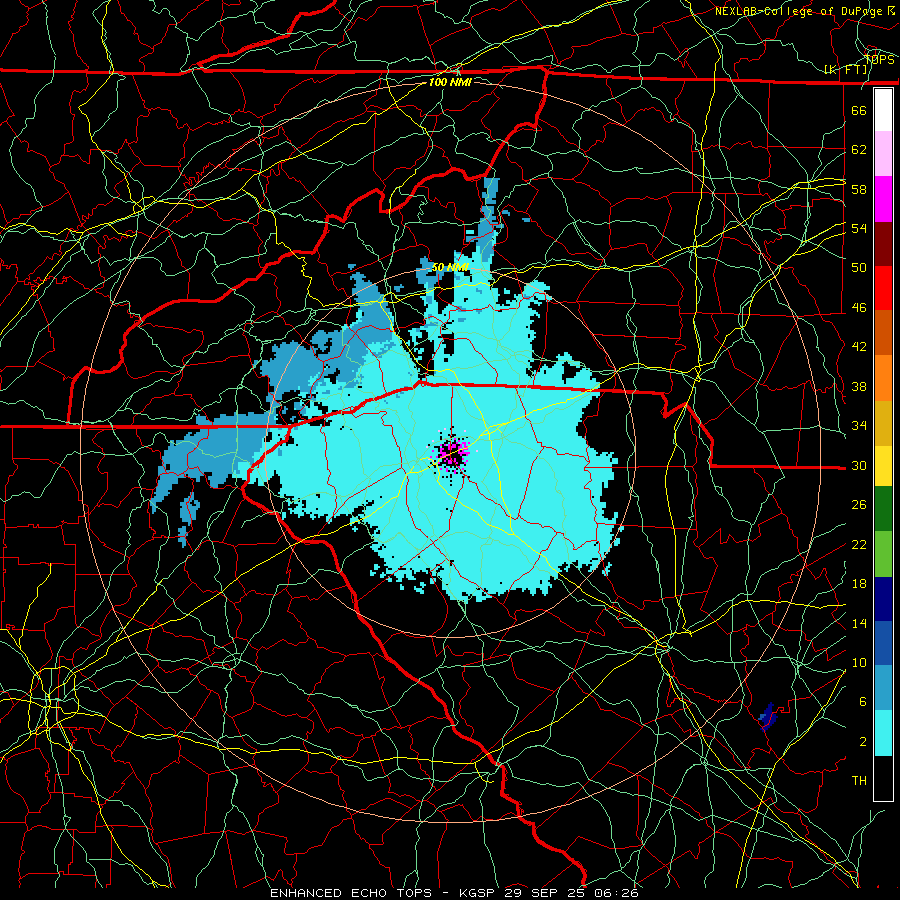
Task: Click the light pink legend swatch
Action: point(883,154)
